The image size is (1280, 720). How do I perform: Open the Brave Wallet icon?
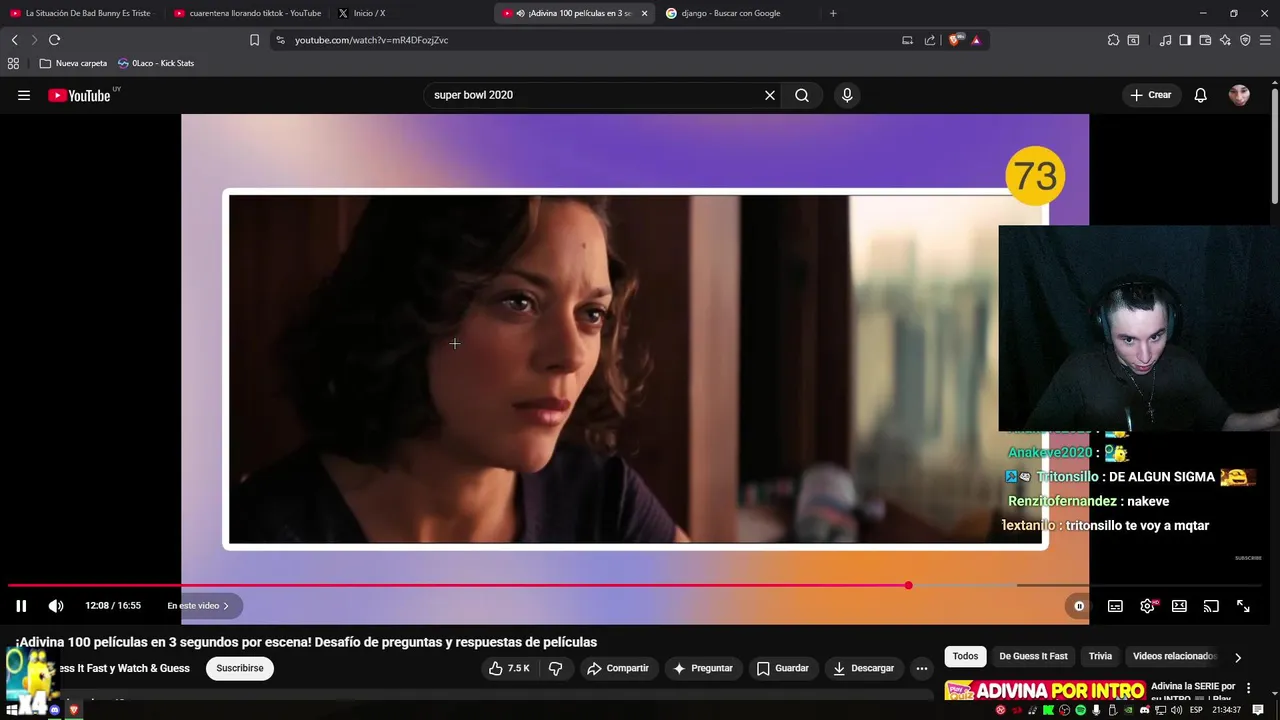[x=1205, y=40]
